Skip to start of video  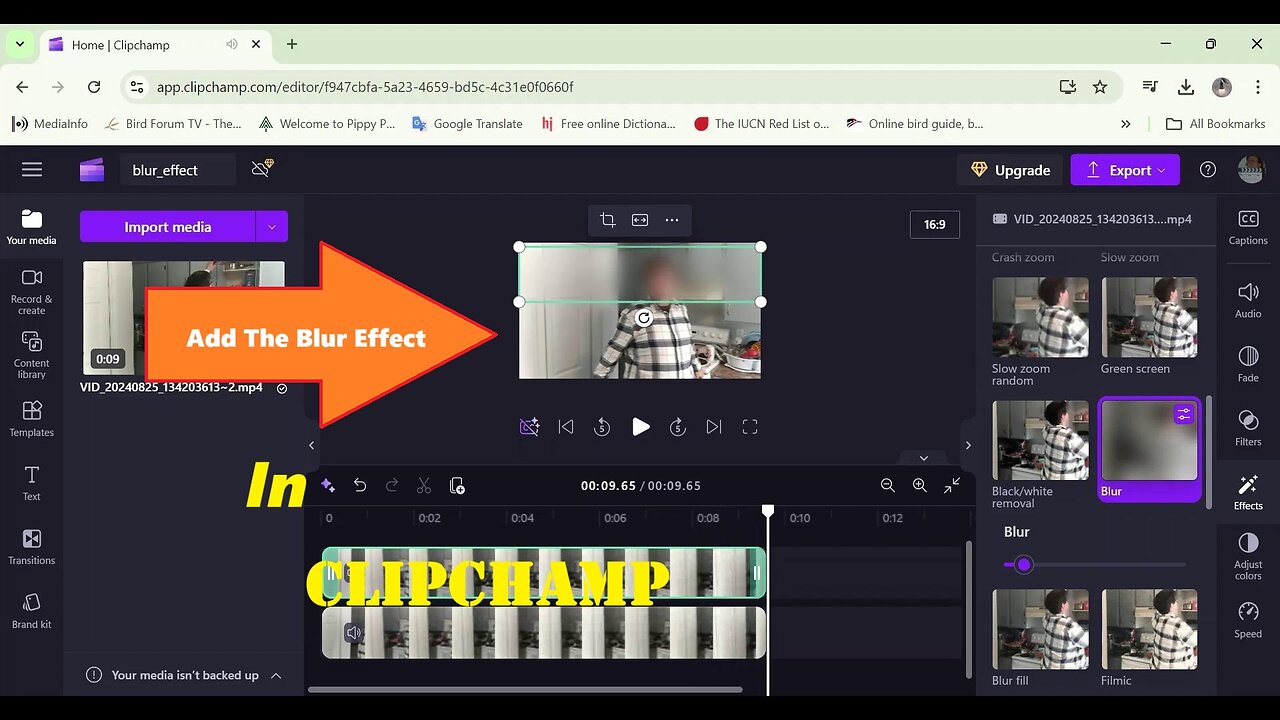click(566, 427)
